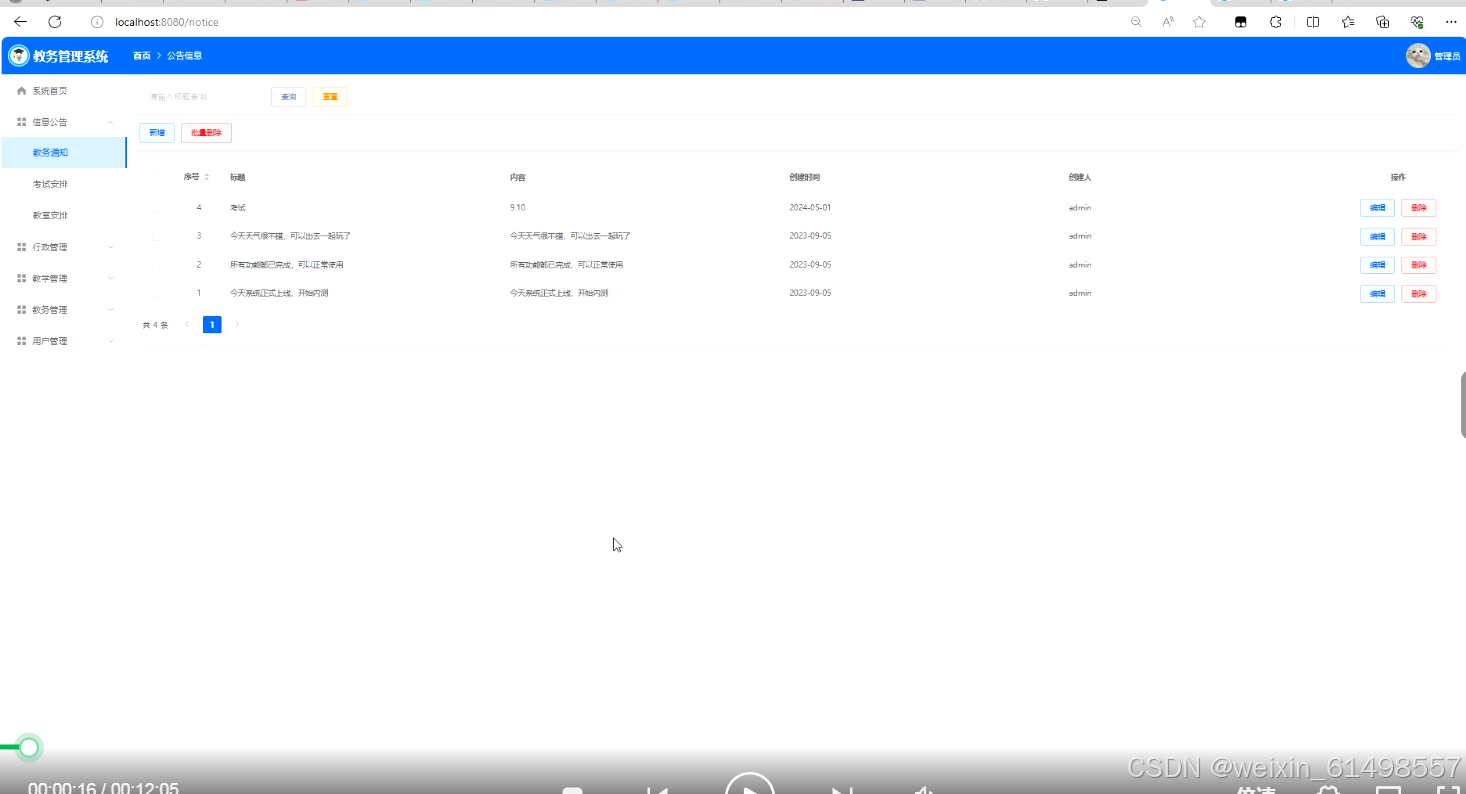Click the 信息公告 grid icon in sidebar
The width and height of the screenshot is (1466, 794).
[21, 121]
